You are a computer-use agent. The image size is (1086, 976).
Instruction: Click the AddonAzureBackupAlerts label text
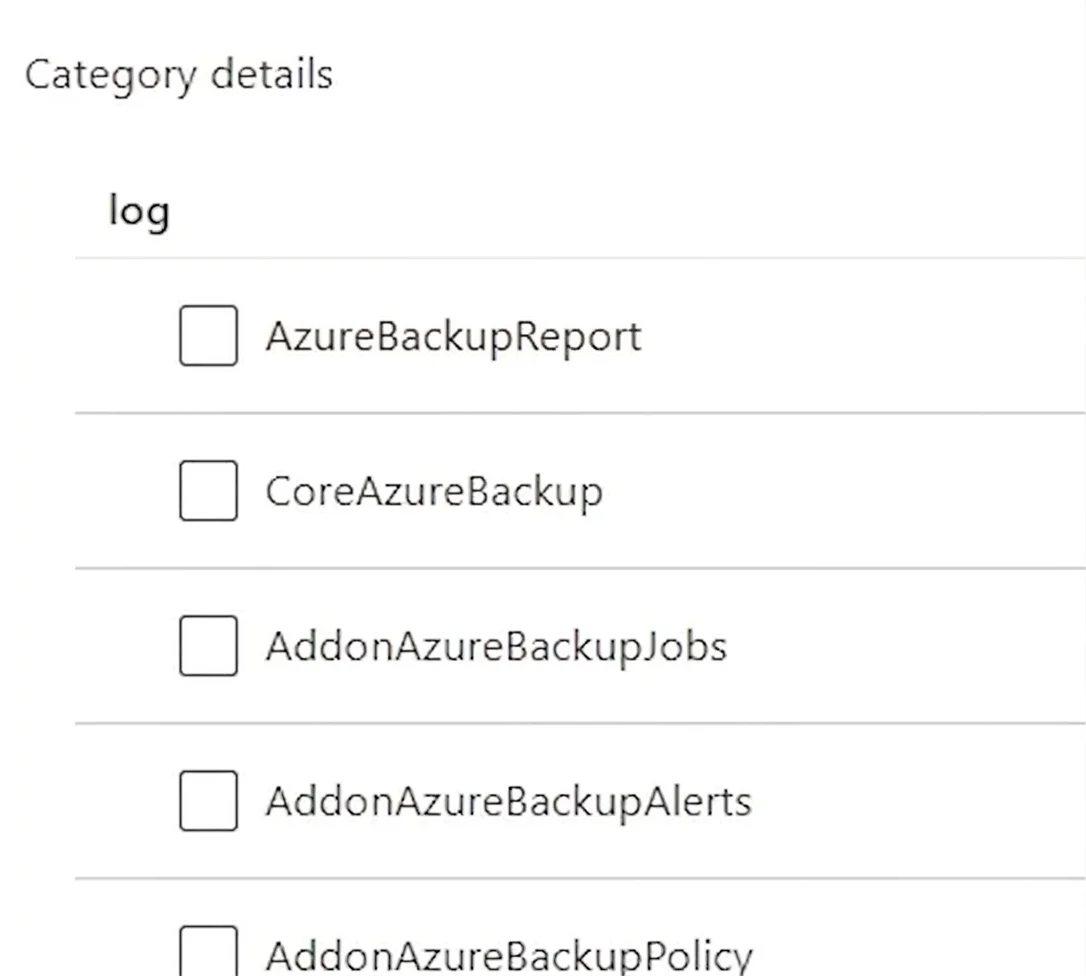pos(508,802)
